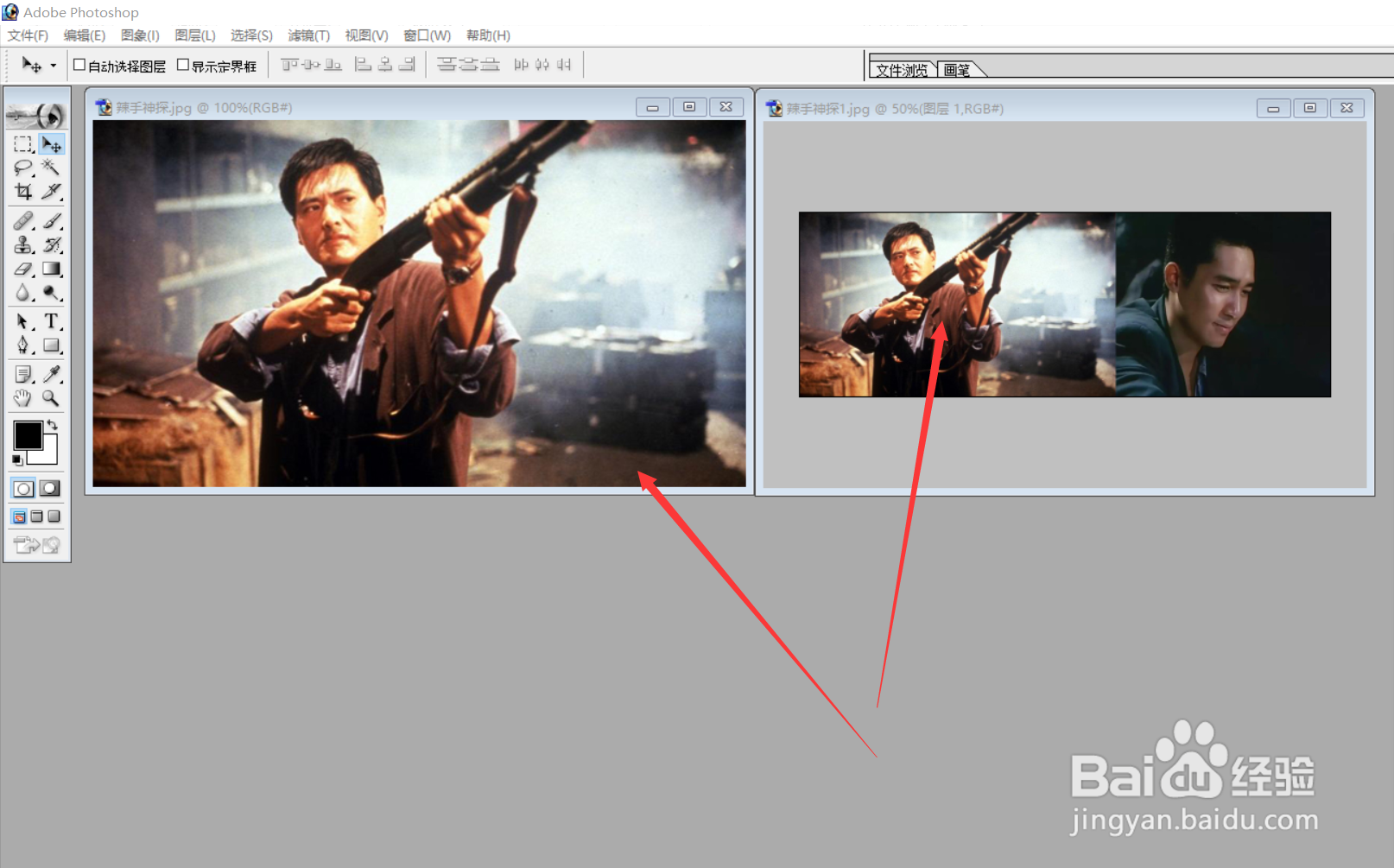Screen dimensions: 1394x868
Task: Activate 辣手神探.jpg window title bar
Action: point(419,107)
